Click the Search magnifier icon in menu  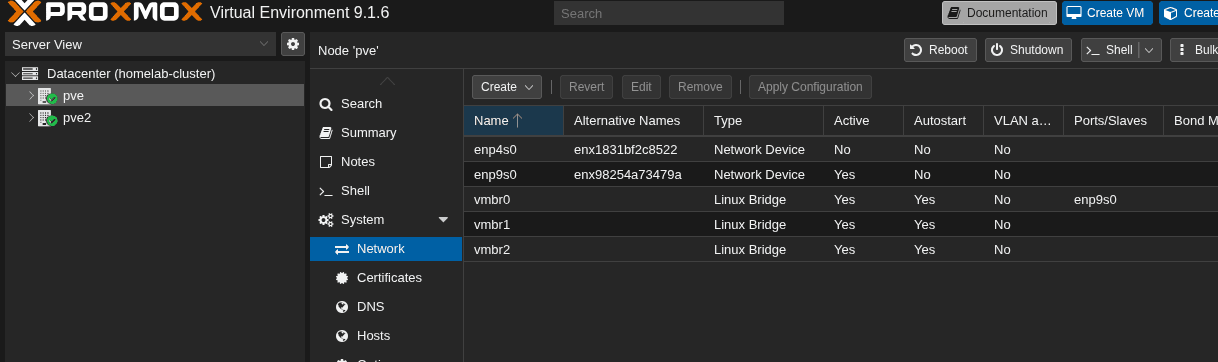tap(326, 104)
